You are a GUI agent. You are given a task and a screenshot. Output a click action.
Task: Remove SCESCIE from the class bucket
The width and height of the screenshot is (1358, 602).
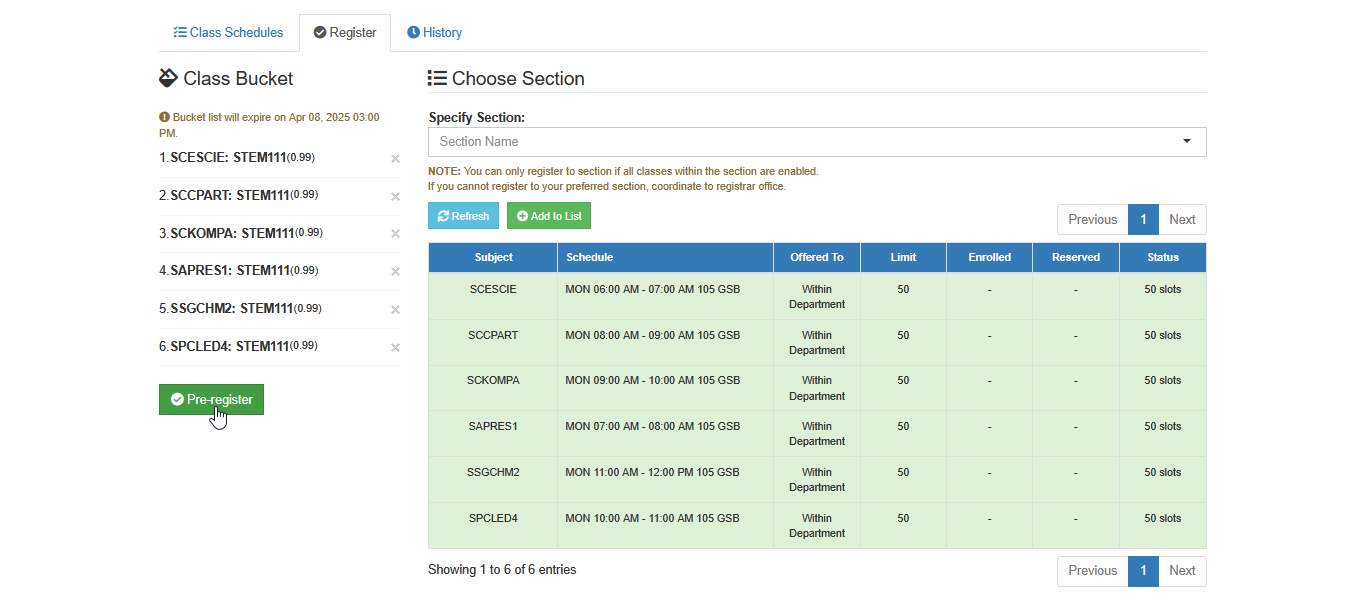395,158
